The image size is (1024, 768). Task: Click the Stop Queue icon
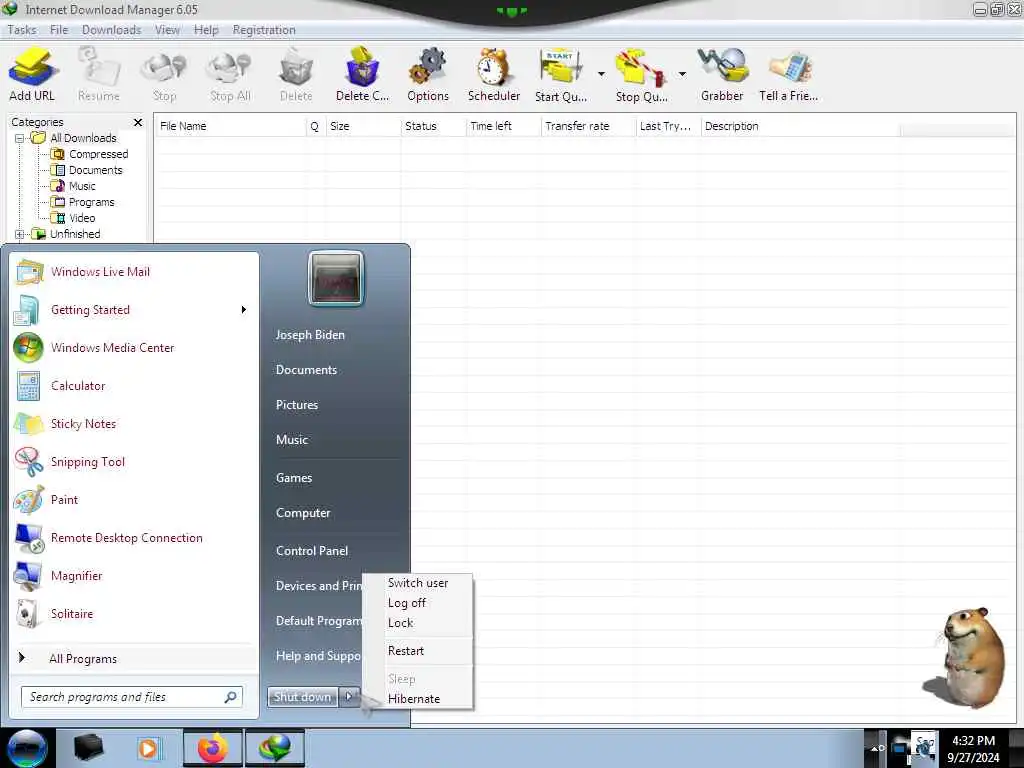tap(641, 74)
